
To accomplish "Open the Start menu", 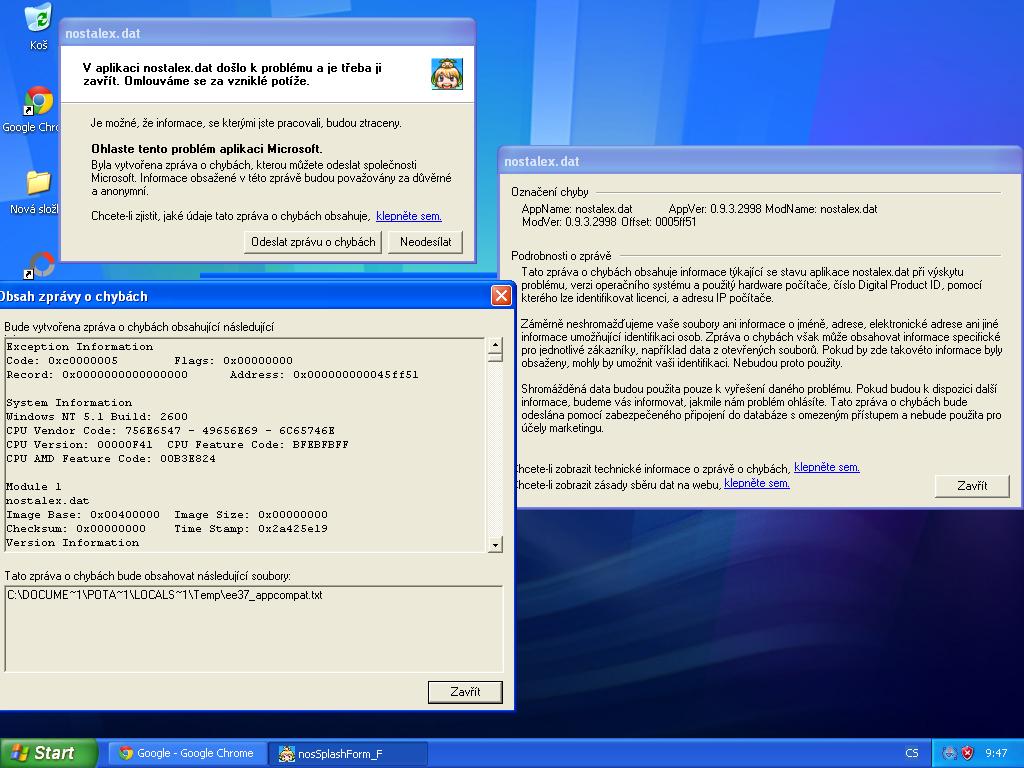I will pos(47,753).
